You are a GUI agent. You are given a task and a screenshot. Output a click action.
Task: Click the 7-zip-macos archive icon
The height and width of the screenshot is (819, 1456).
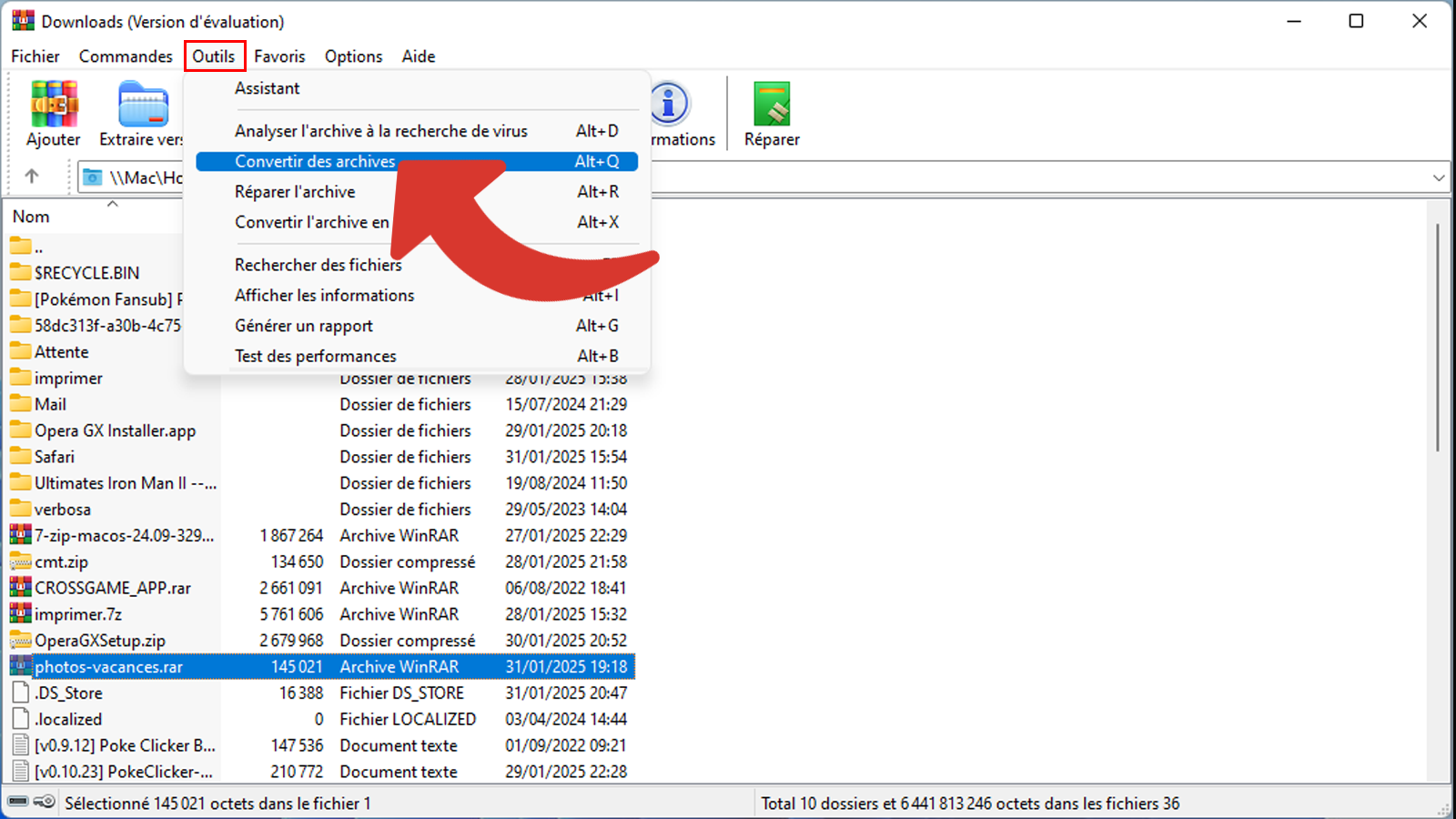pos(20,535)
